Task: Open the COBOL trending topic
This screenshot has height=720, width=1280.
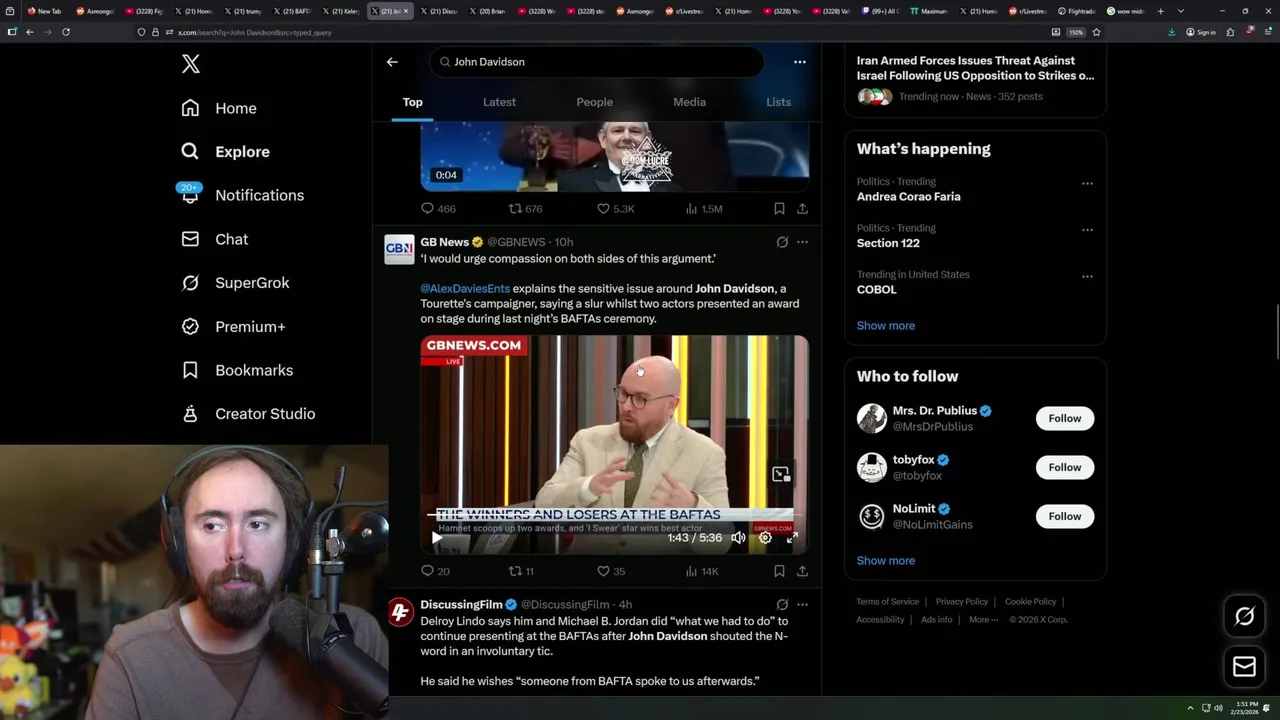Action: click(x=876, y=289)
